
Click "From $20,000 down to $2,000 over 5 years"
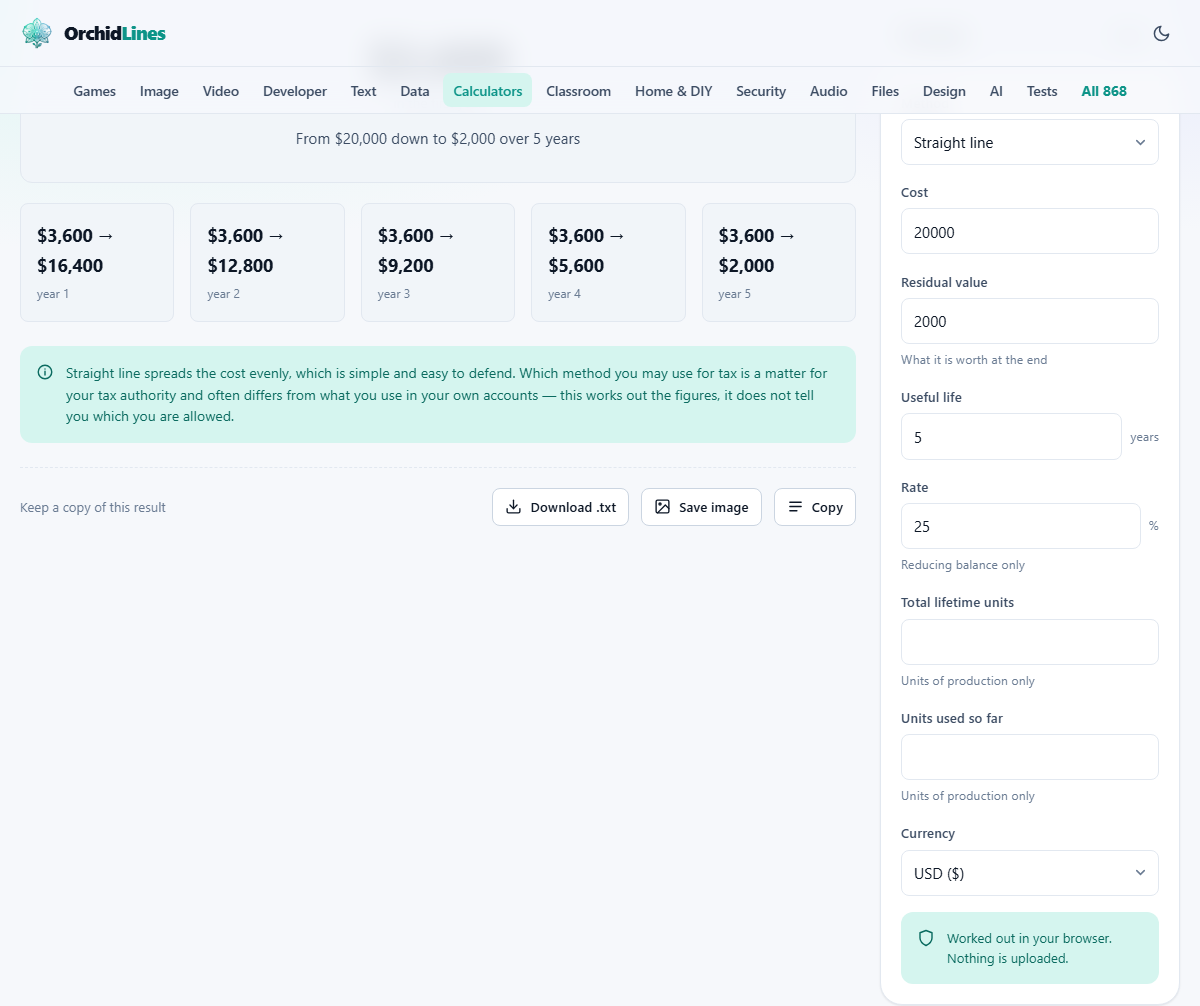[x=438, y=139]
